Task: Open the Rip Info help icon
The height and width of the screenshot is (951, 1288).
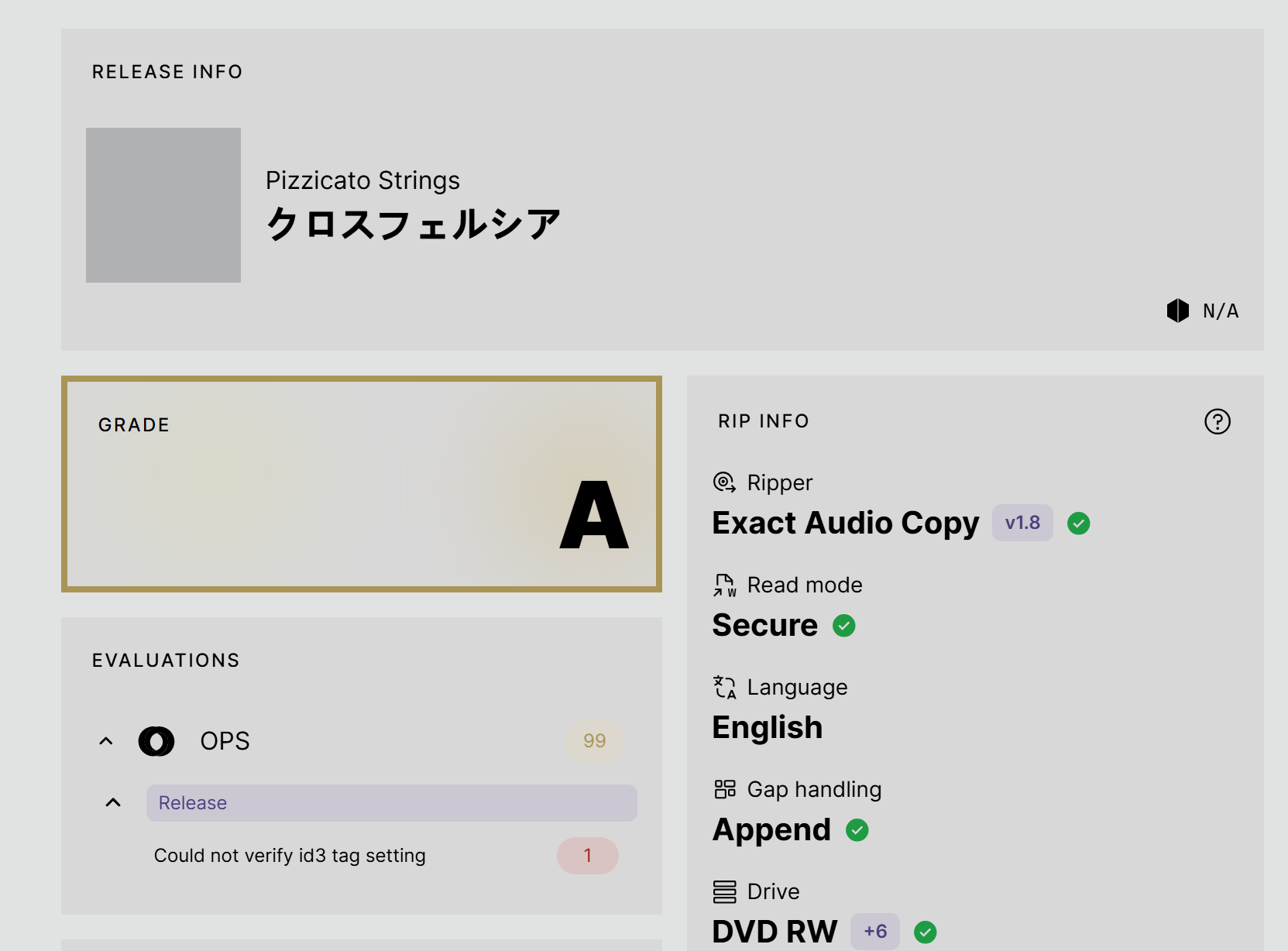Action: [x=1217, y=421]
